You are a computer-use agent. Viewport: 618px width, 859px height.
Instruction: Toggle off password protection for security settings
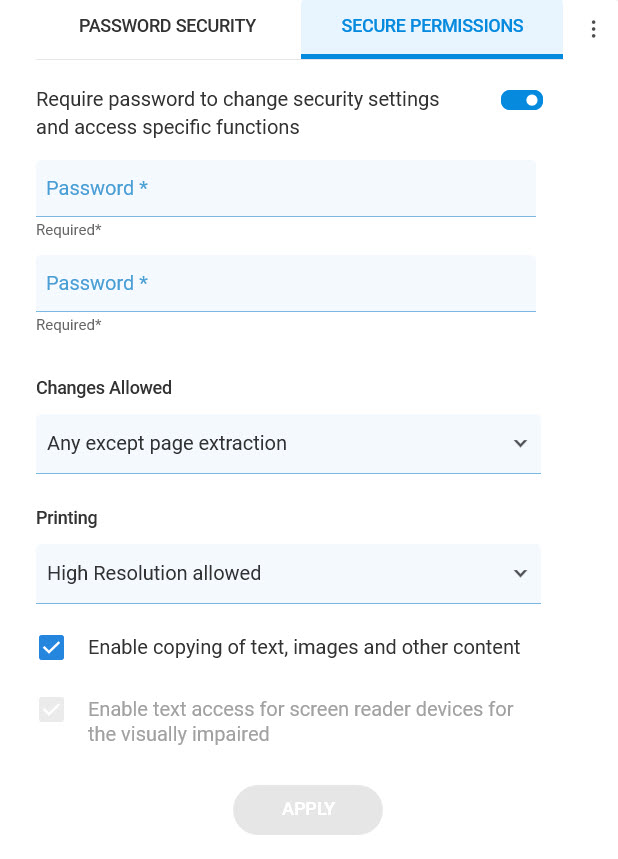pyautogui.click(x=522, y=100)
